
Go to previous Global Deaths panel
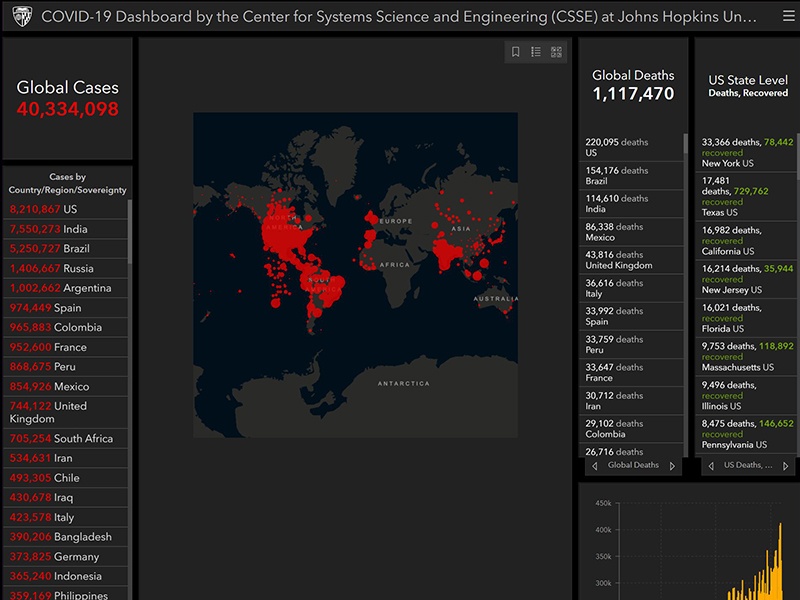[594, 466]
